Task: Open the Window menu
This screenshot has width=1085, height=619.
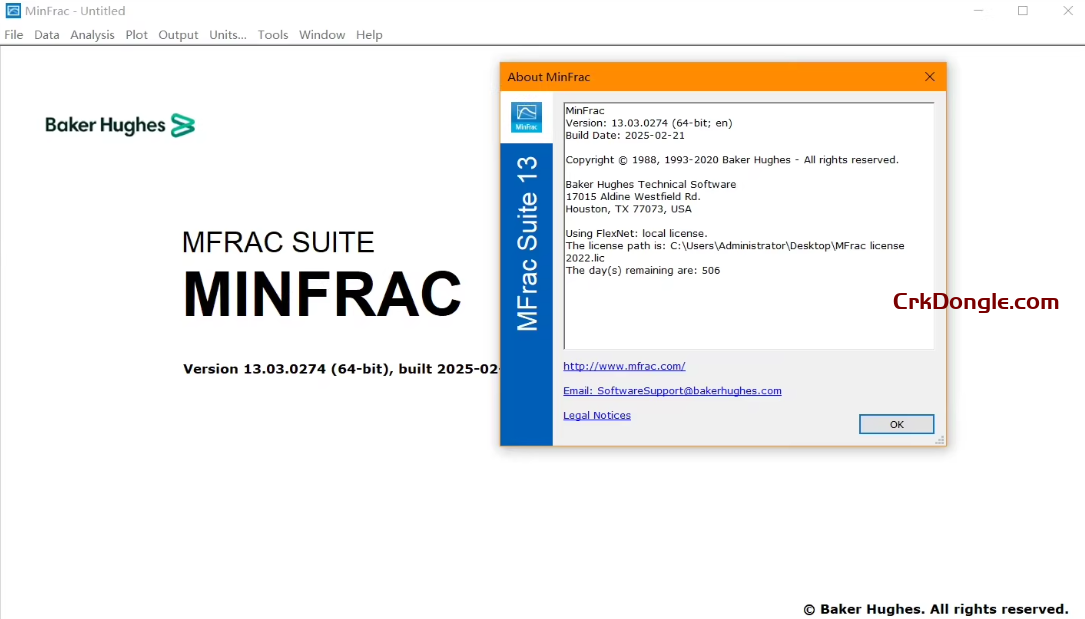Action: [x=322, y=34]
